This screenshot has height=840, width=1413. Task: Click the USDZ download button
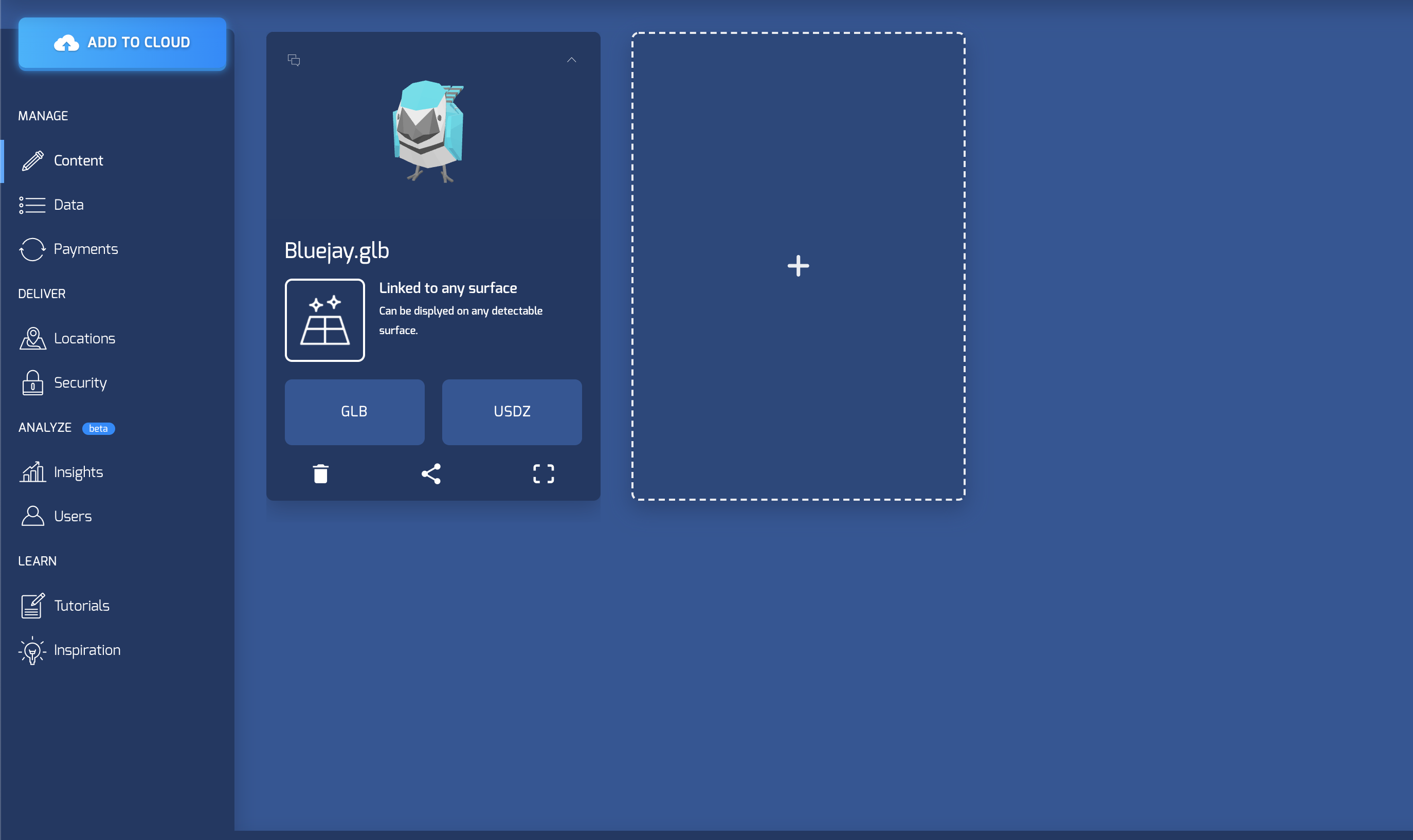[x=511, y=411]
